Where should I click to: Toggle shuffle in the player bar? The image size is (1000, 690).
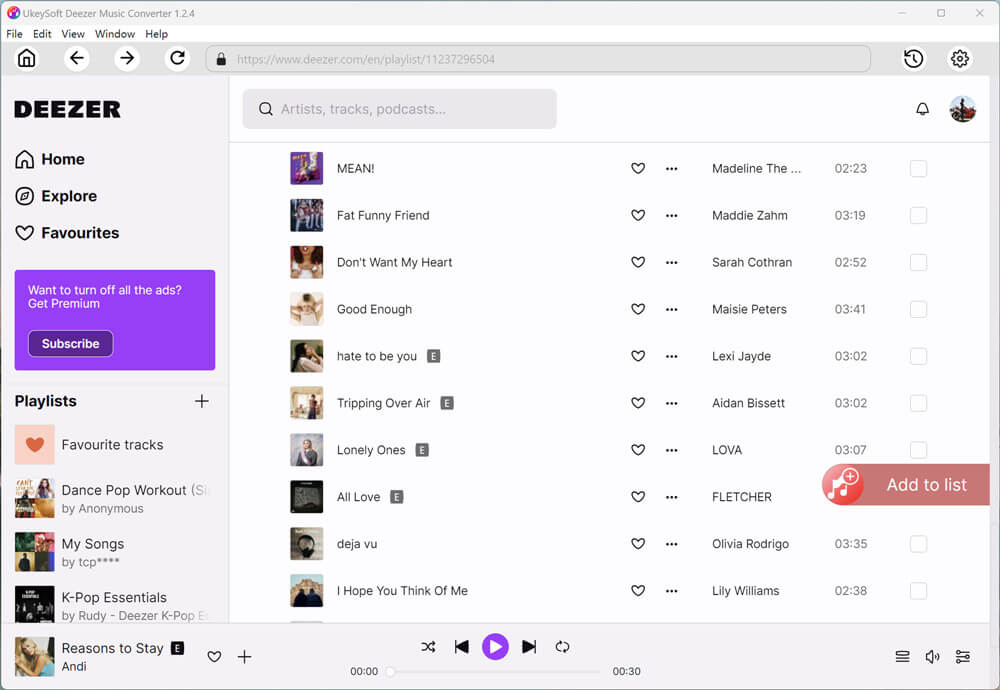click(x=428, y=647)
